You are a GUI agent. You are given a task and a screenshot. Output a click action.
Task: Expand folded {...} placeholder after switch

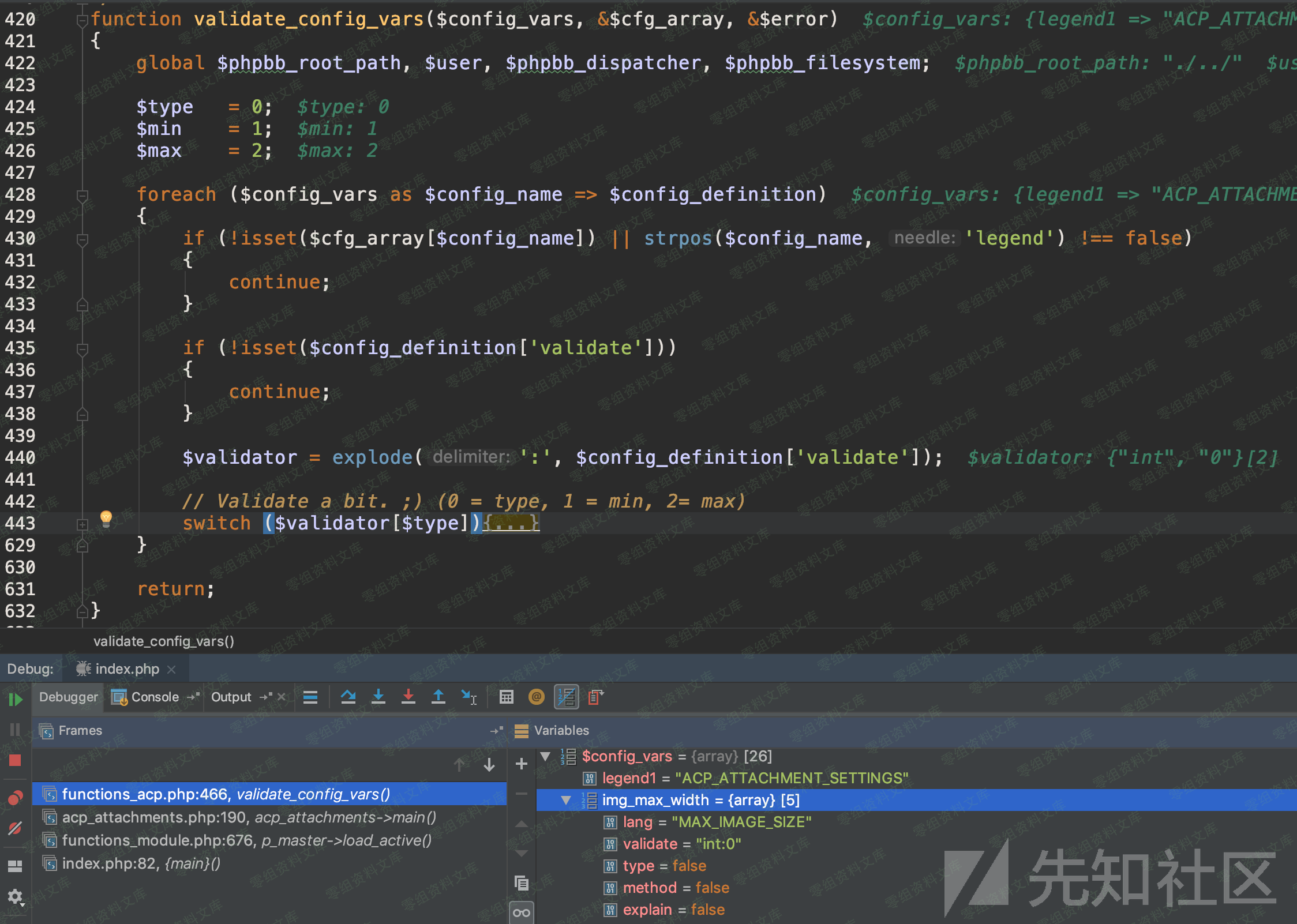pos(512,523)
